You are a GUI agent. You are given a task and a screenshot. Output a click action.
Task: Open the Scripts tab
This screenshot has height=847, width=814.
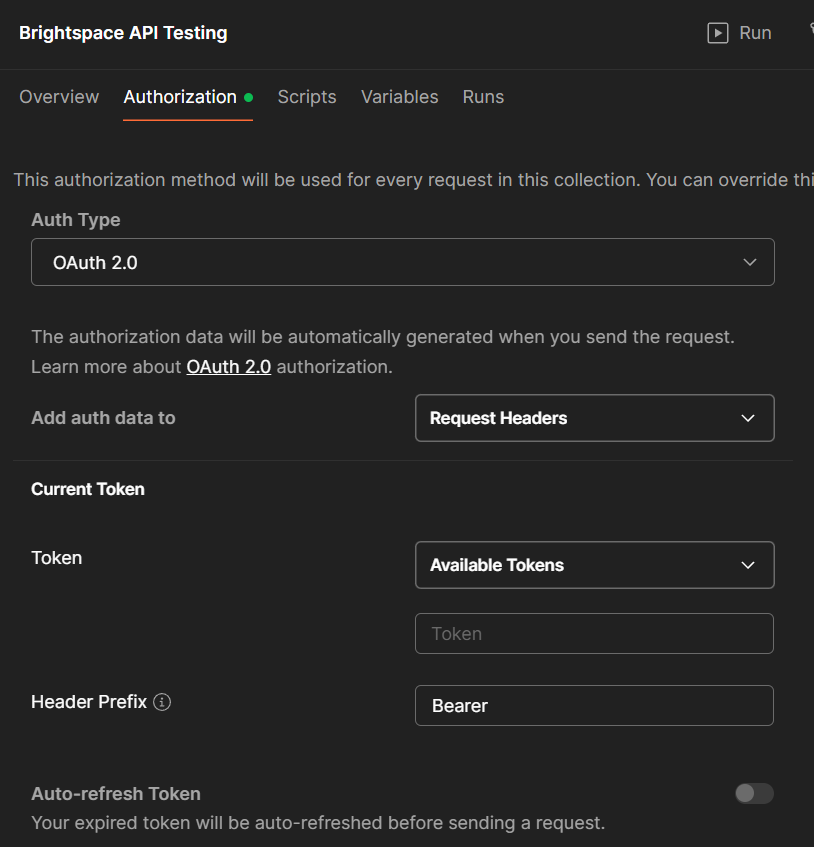(x=307, y=97)
